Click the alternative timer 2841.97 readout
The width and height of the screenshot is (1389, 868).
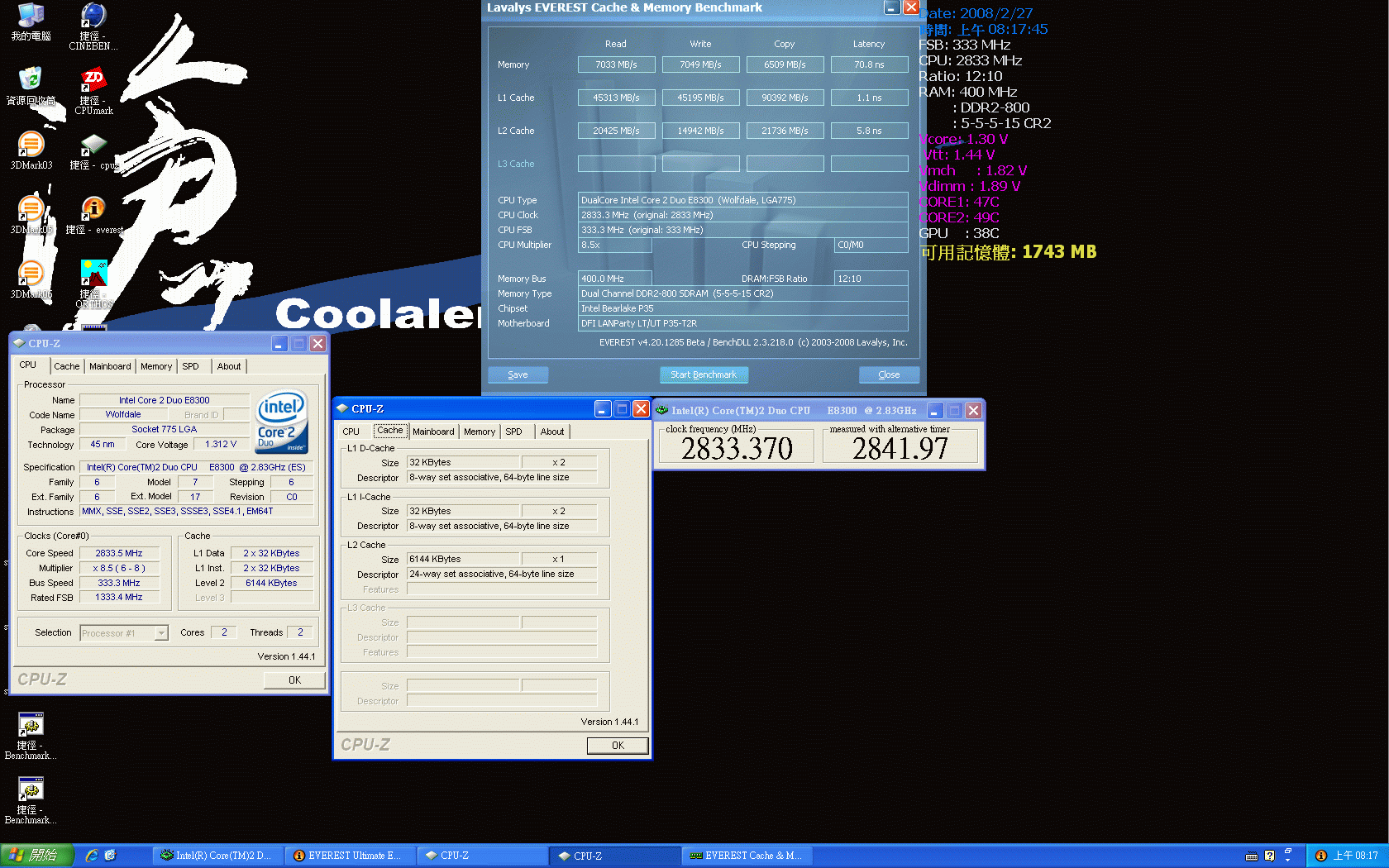[900, 448]
